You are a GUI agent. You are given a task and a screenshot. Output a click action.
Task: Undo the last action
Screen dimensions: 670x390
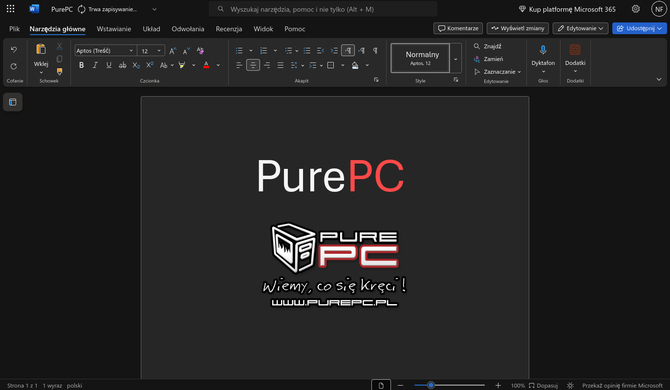[x=14, y=50]
